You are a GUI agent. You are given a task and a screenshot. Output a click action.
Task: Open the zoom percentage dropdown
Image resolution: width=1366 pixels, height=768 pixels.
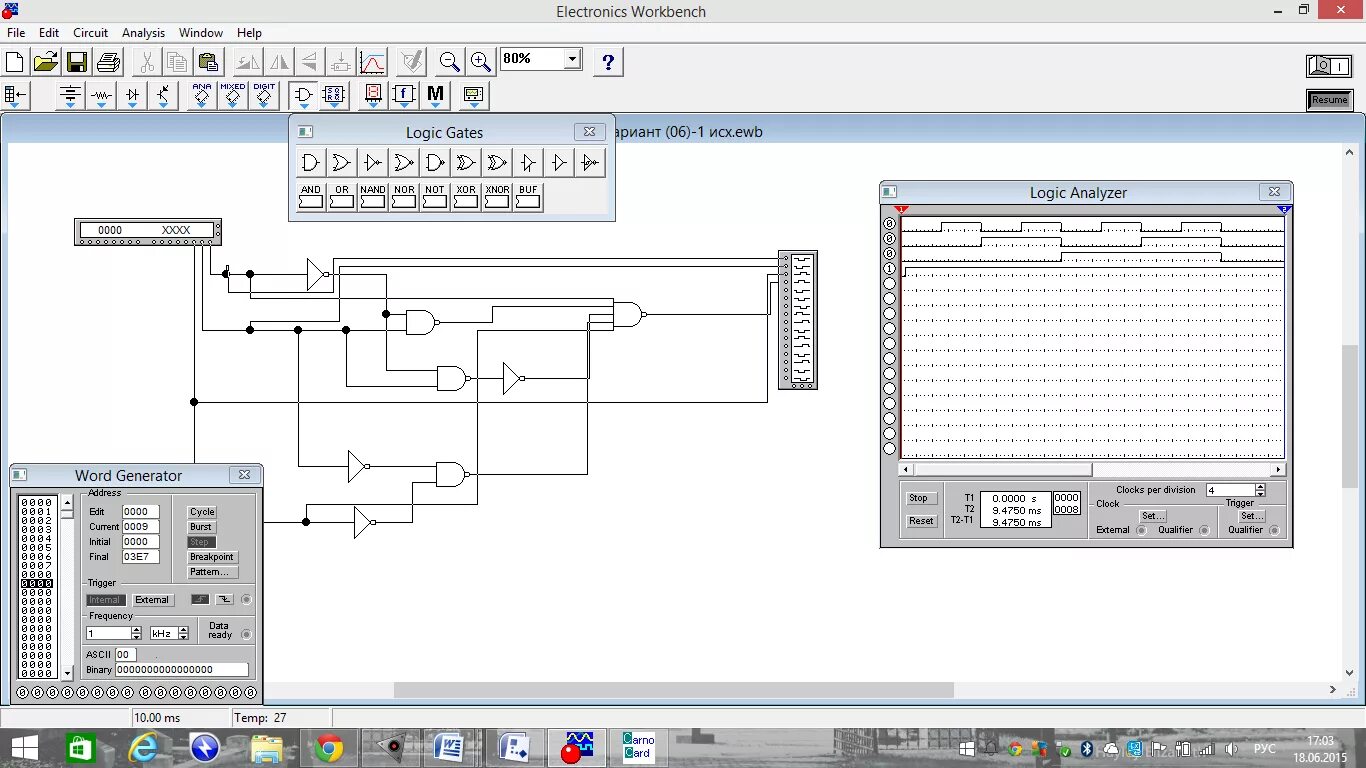point(572,59)
